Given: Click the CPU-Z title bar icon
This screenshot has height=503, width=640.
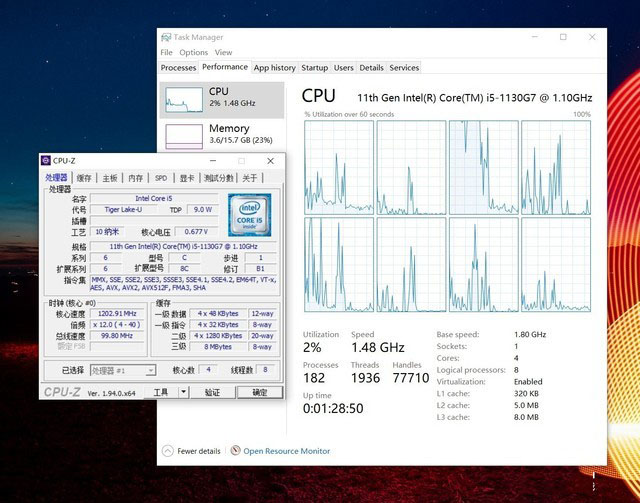Looking at the screenshot, I should (46, 160).
